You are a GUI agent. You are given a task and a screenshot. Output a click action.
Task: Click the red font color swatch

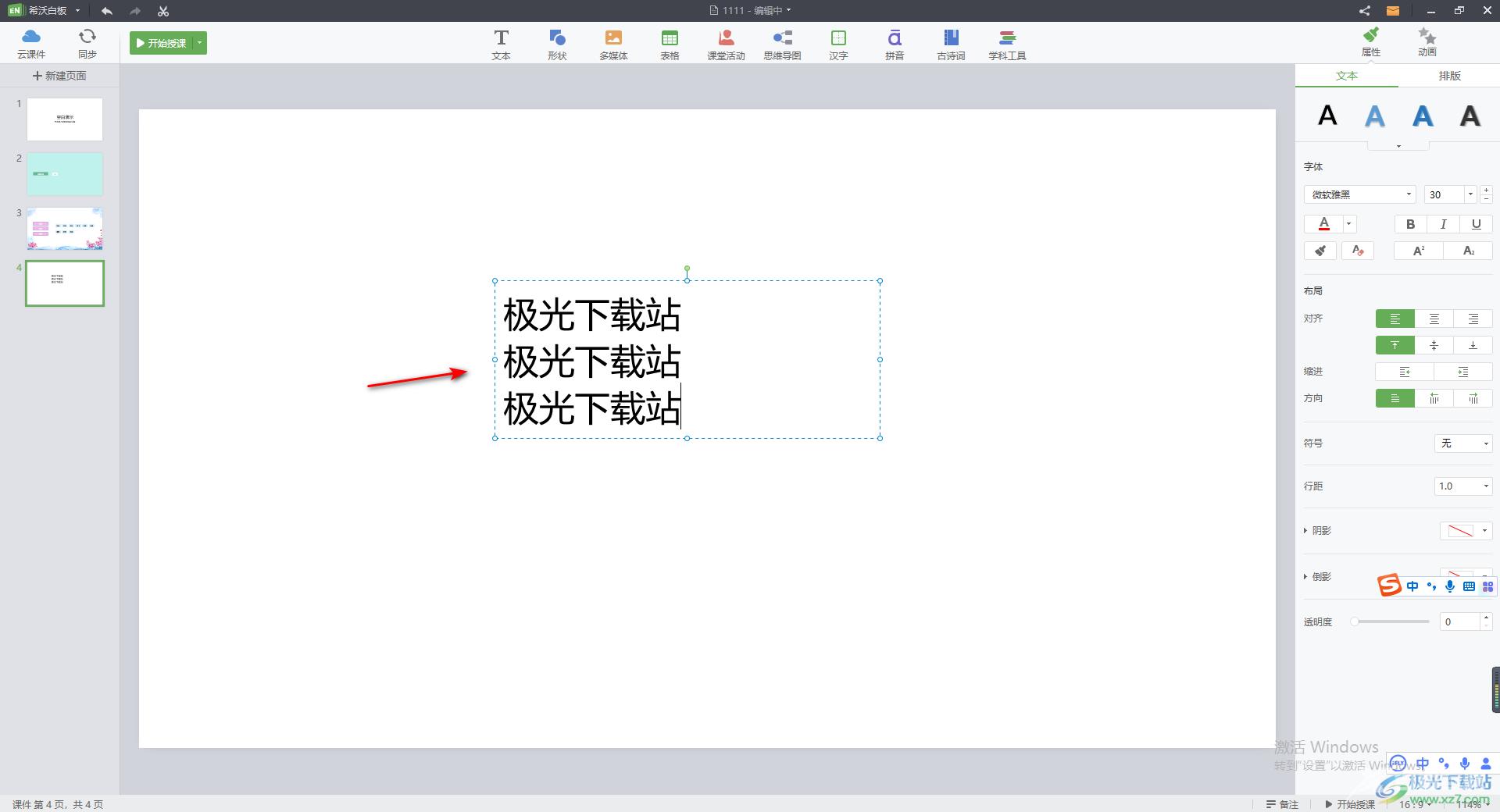point(1324,224)
